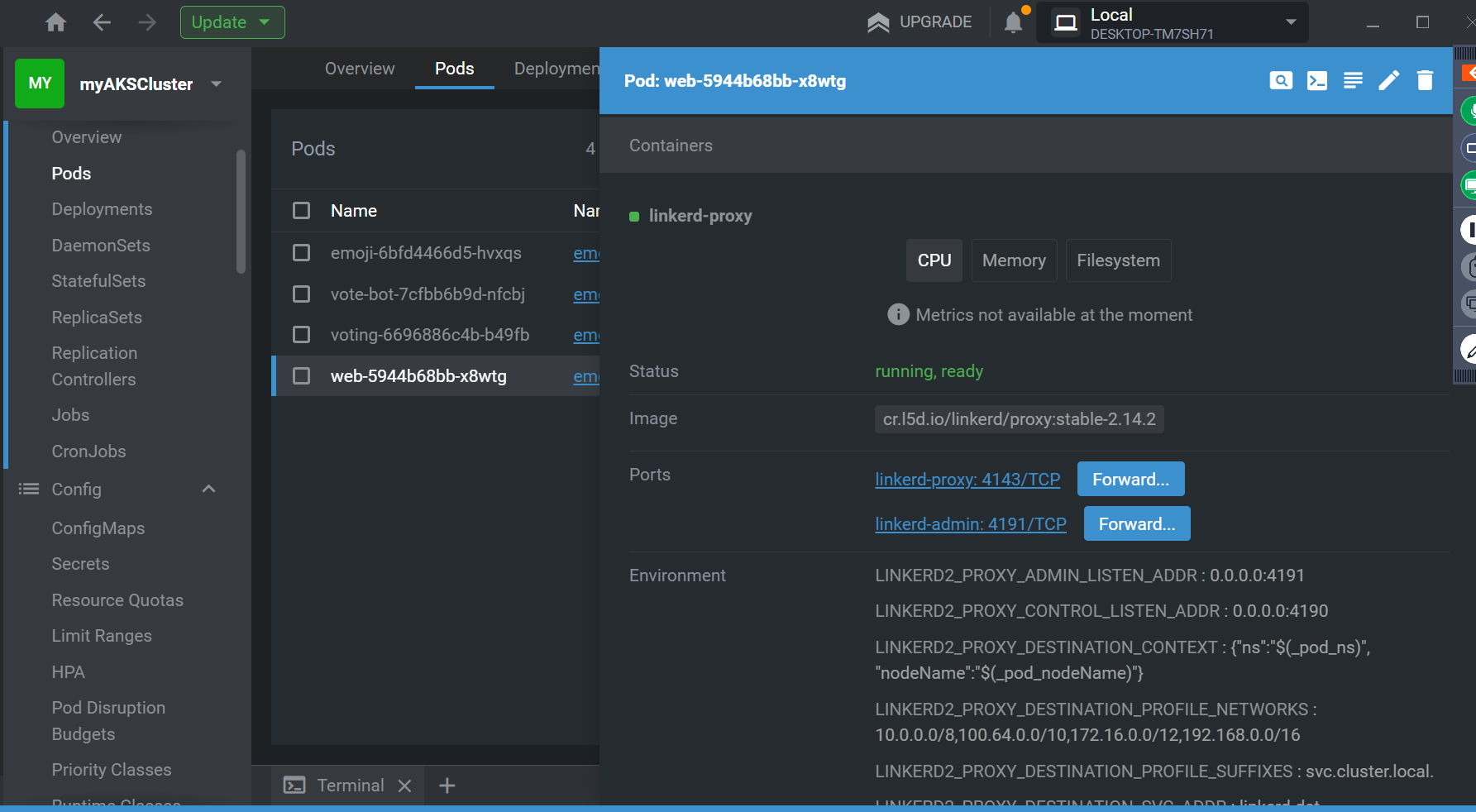
Task: Check the voting-6696886c4b-b49fb pod checkbox
Action: tap(302, 334)
